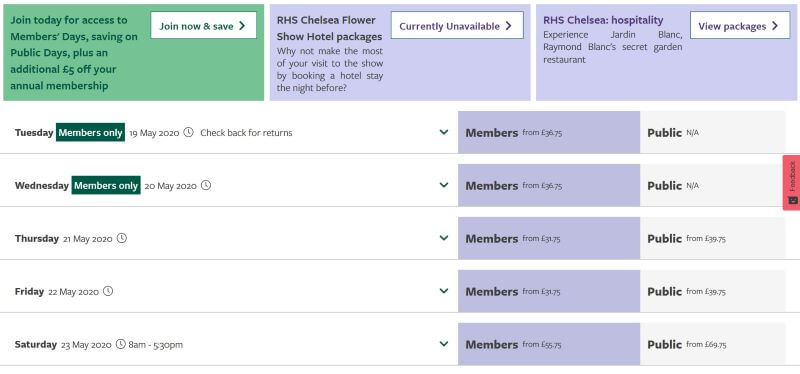Click the '8am - 5:30pm' opening time

coord(156,345)
